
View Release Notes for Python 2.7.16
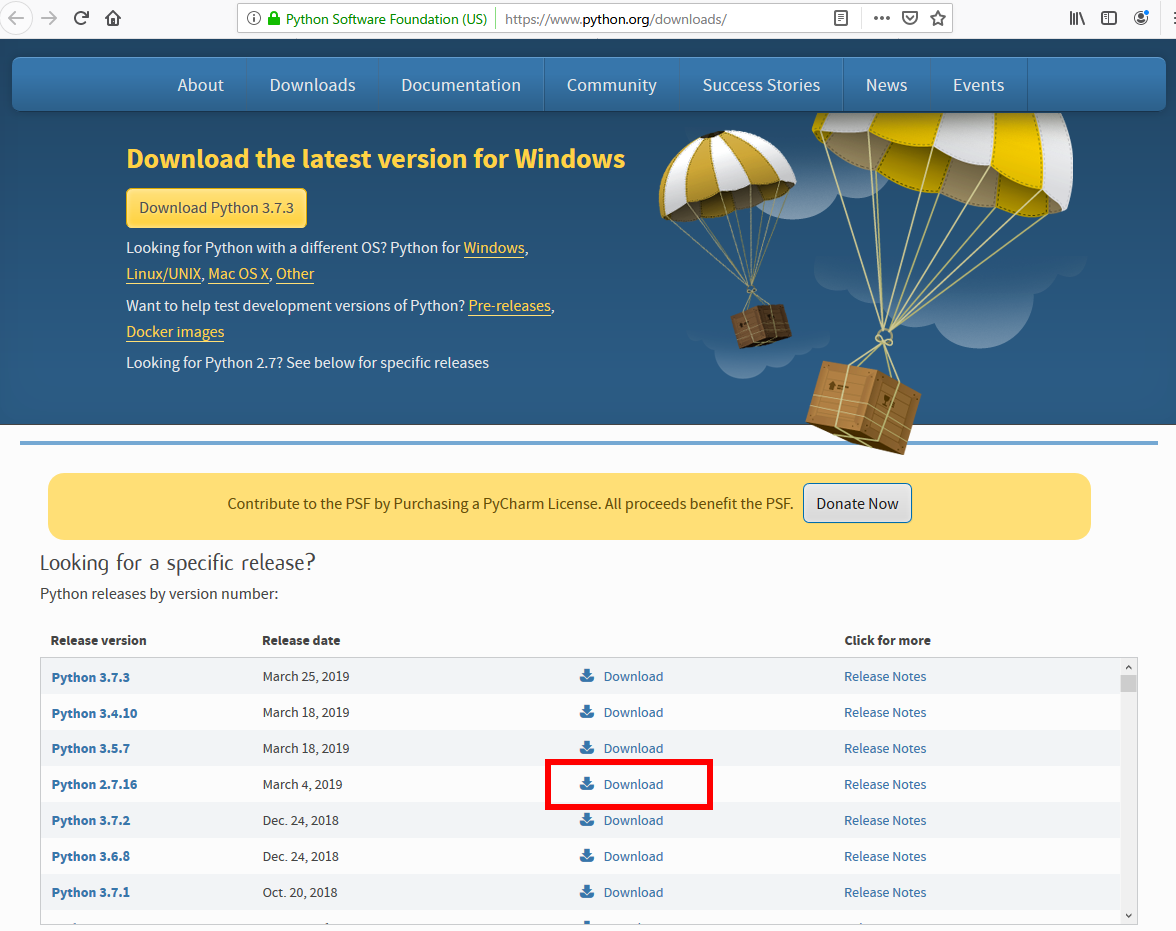click(x=885, y=784)
